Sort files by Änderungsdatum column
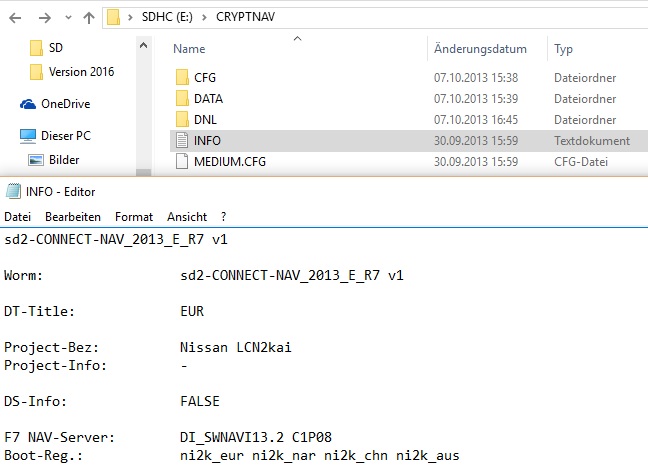Viewport: 648px width, 476px height. [x=480, y=49]
